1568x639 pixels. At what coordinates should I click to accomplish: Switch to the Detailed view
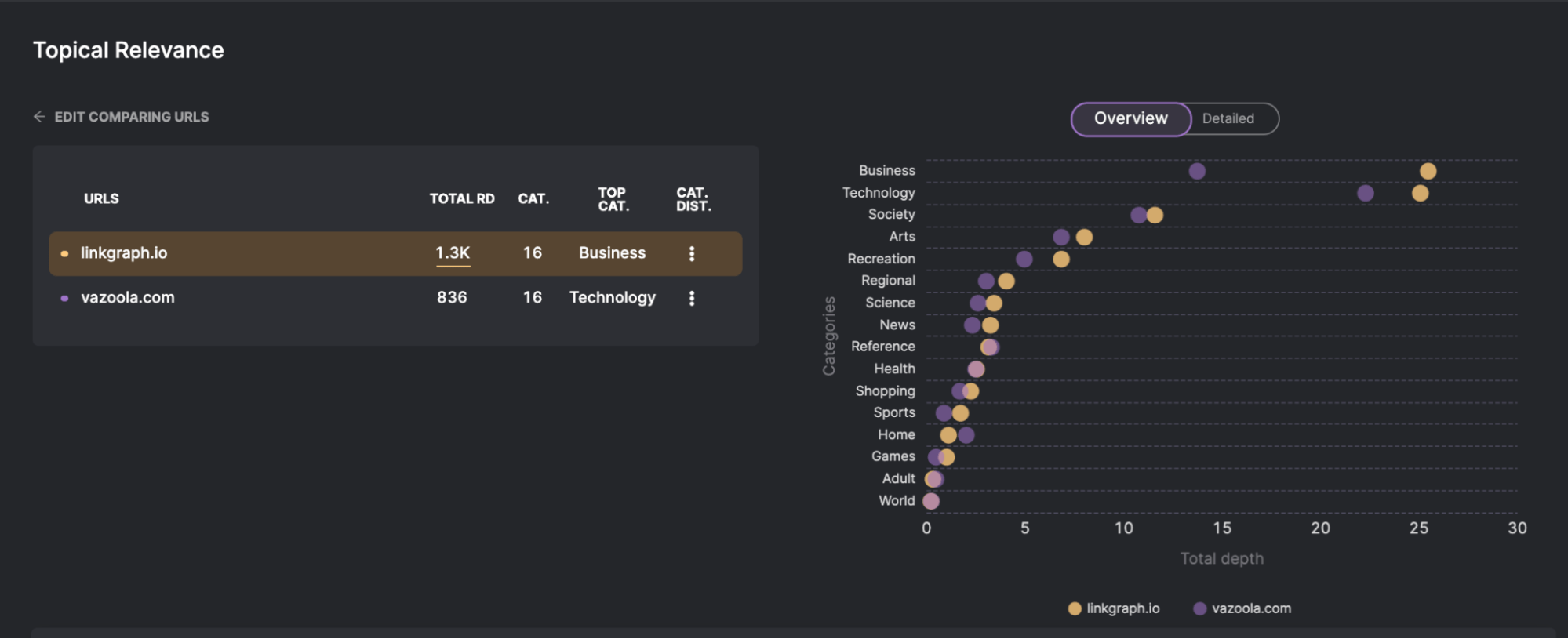pos(1228,119)
